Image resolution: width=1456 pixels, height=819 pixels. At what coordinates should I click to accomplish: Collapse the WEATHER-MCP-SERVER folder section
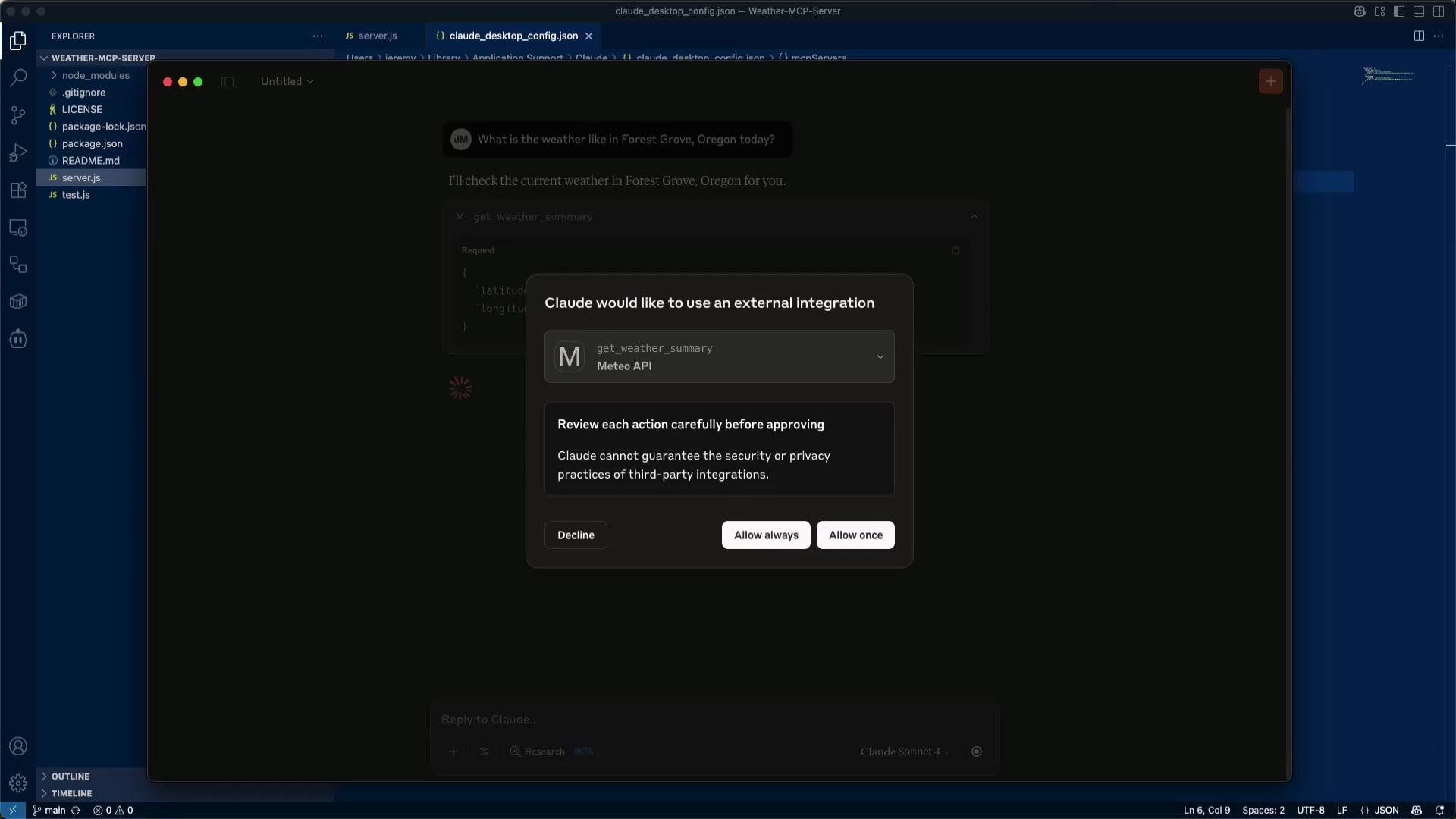(102, 58)
